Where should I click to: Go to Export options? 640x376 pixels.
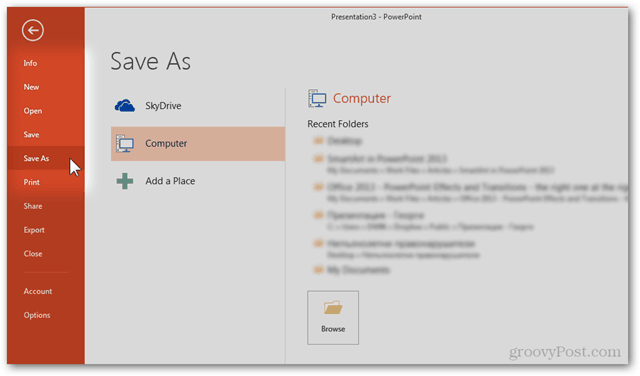pyautogui.click(x=34, y=230)
